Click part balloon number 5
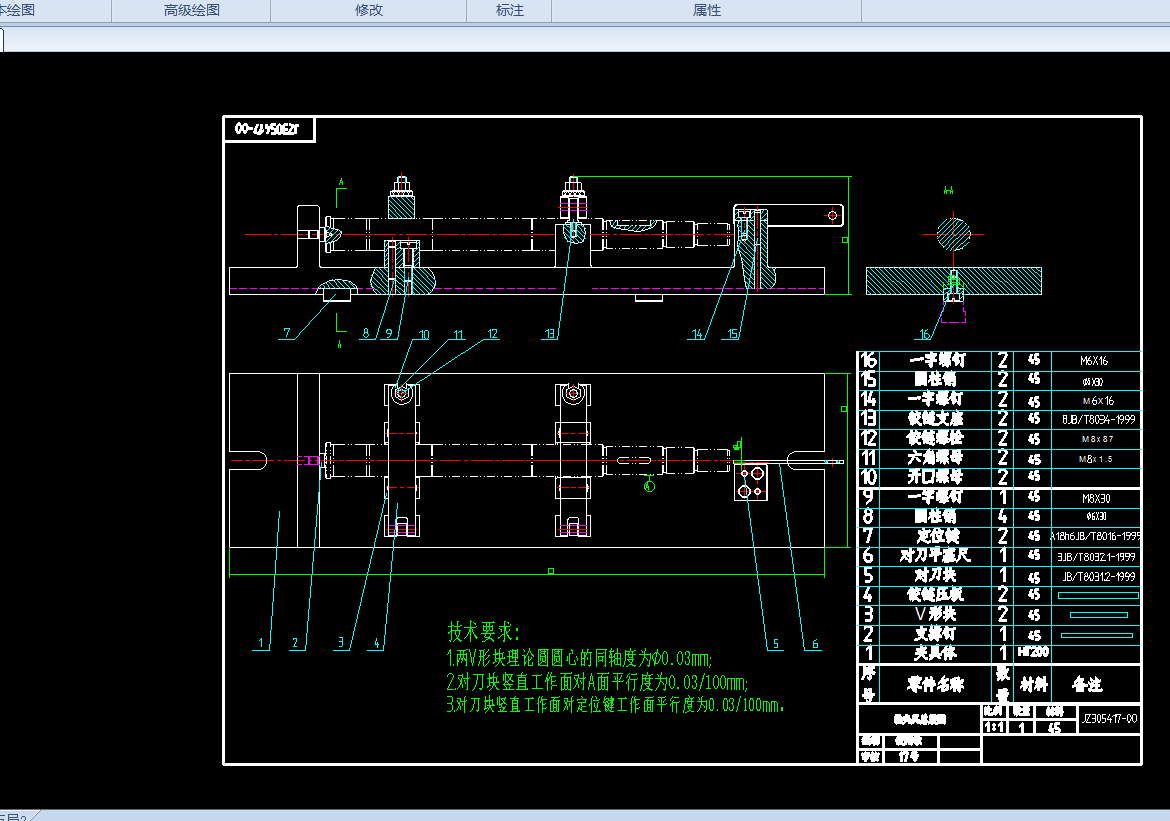The image size is (1170, 821). (x=774, y=644)
